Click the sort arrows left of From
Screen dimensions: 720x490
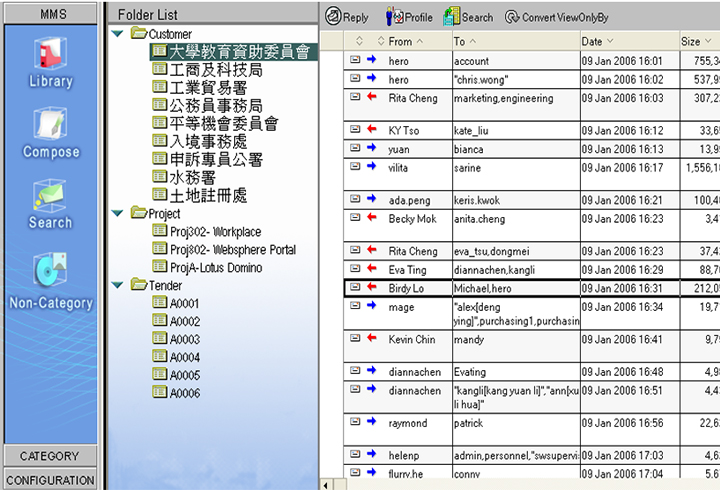coord(381,41)
